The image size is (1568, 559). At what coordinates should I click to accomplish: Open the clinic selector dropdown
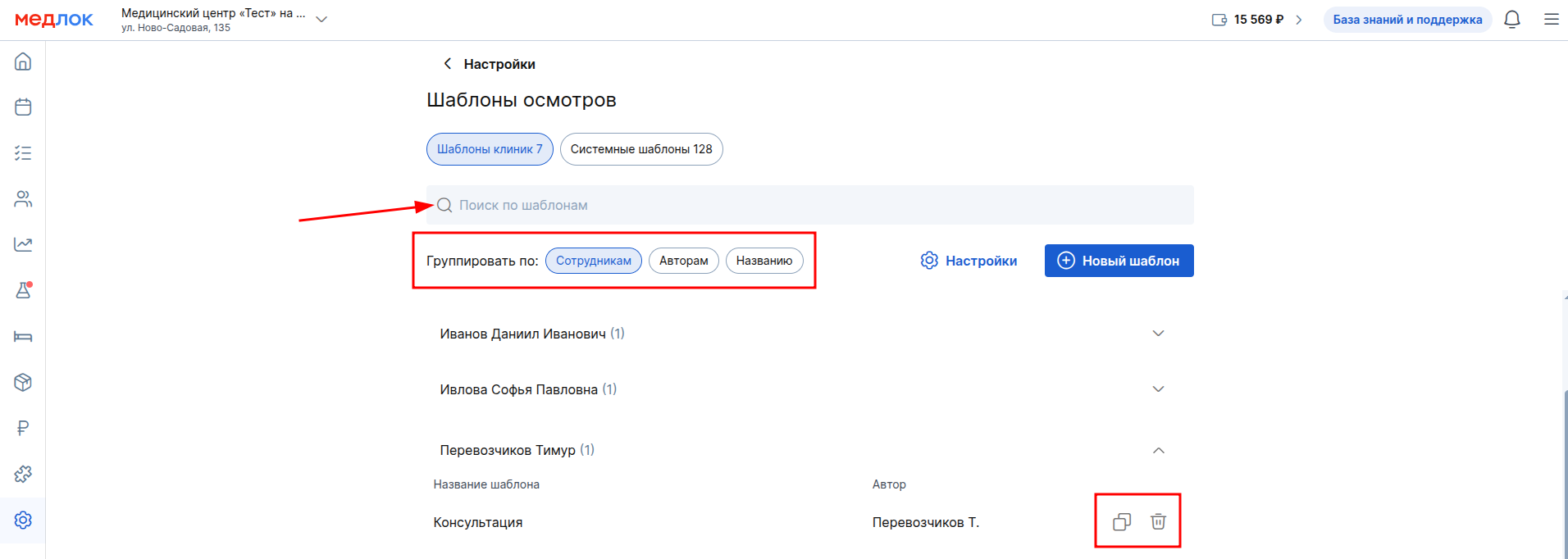321,20
